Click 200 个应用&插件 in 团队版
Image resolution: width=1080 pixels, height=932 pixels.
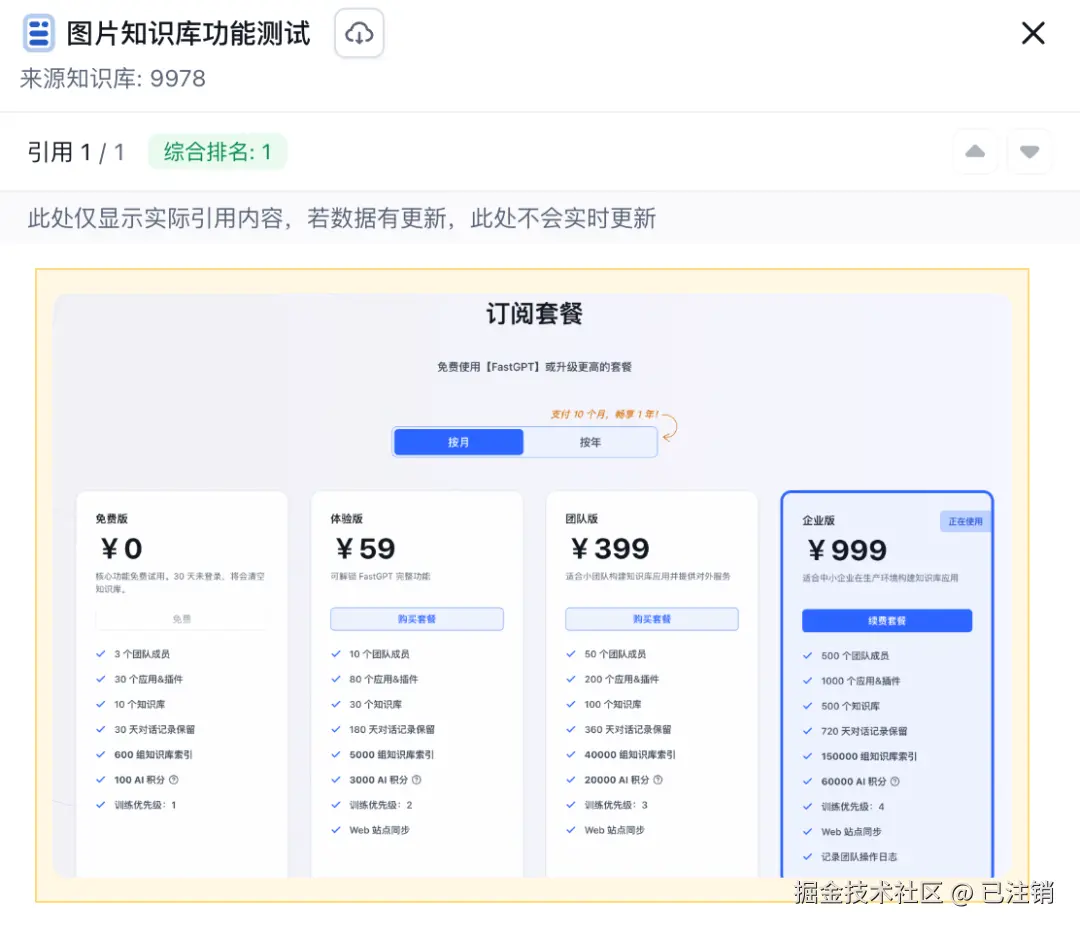[621, 679]
